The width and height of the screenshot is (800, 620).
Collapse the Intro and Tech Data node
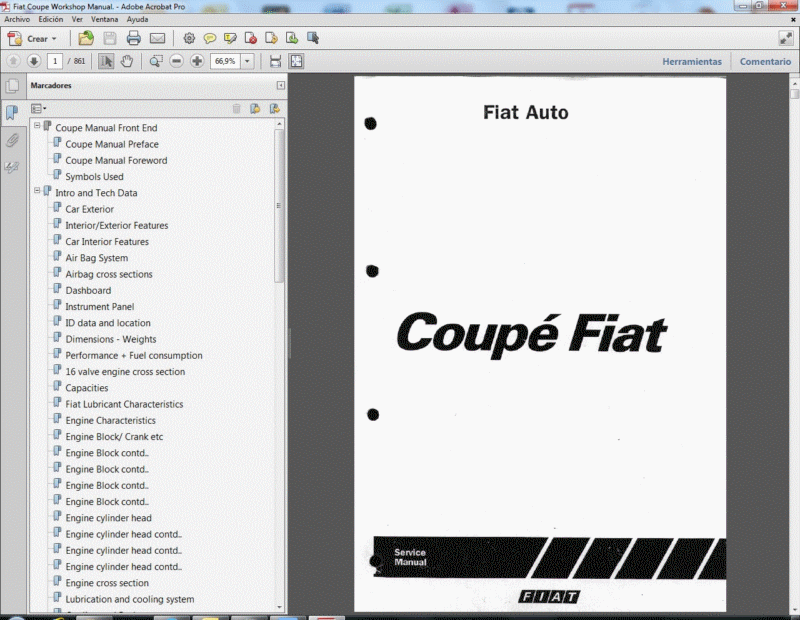tap(37, 190)
